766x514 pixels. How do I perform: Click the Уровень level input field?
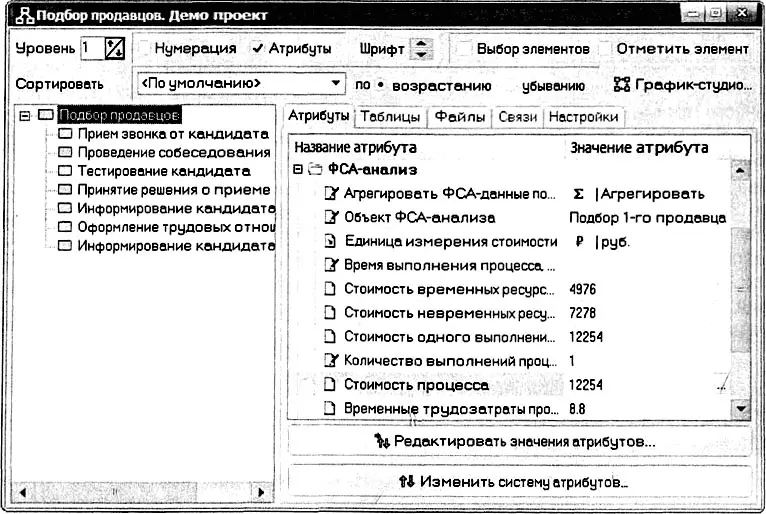(x=92, y=48)
